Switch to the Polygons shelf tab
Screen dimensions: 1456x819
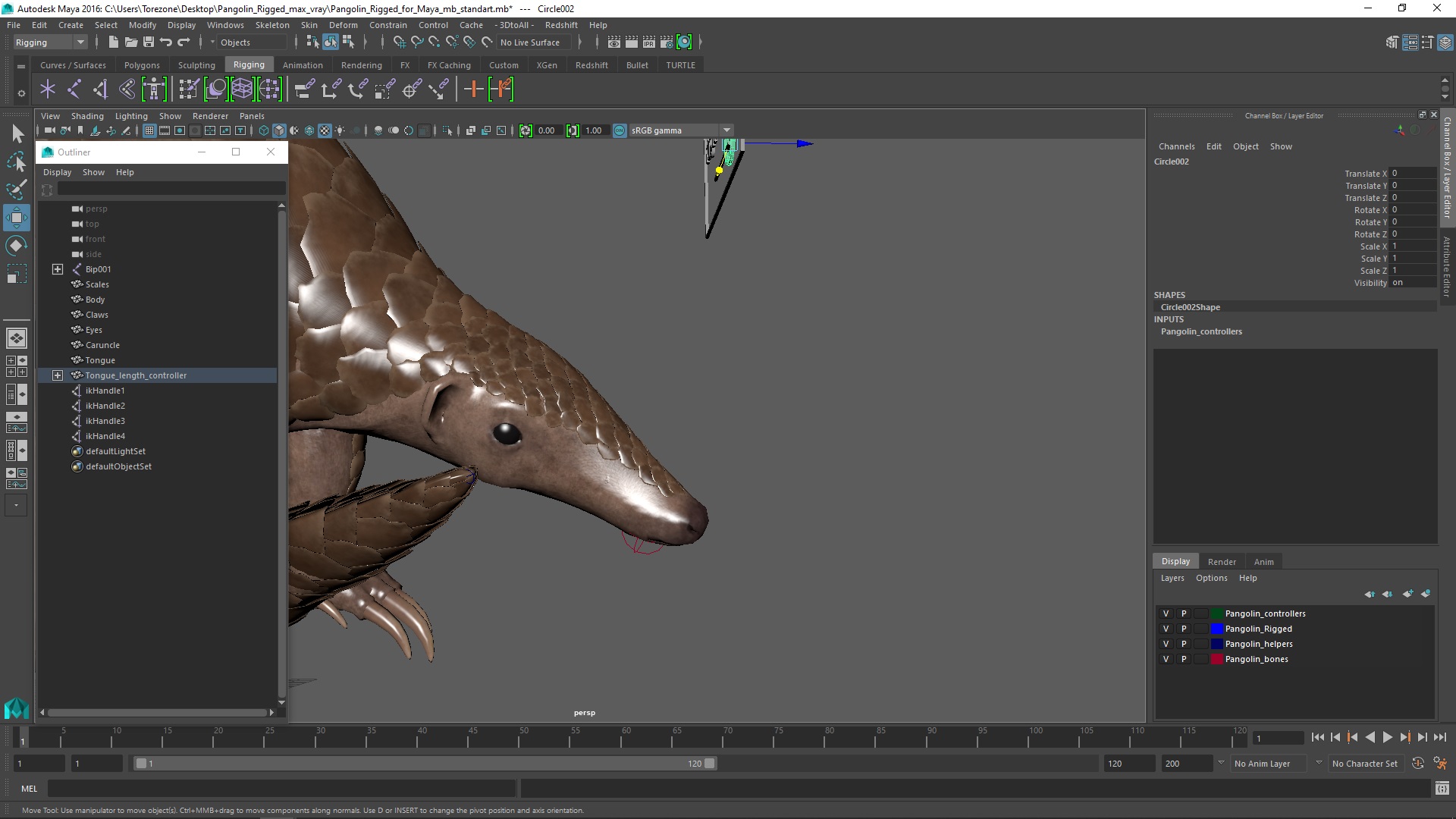142,65
